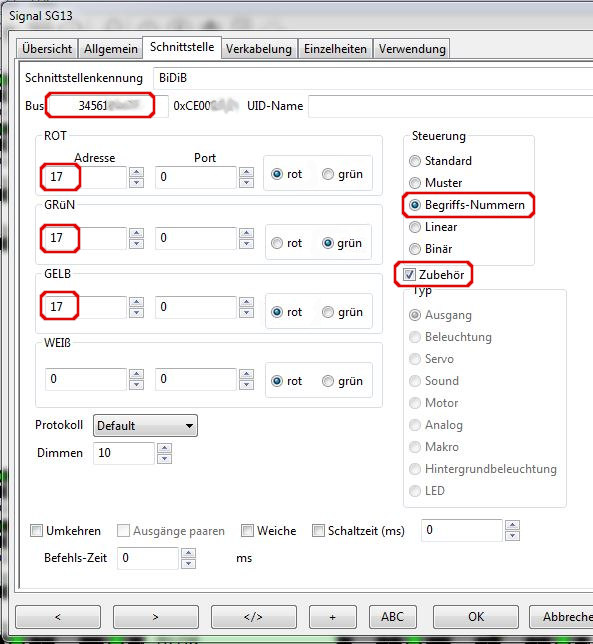Tick the Weiche checkbox
593x644 pixels.
click(247, 531)
